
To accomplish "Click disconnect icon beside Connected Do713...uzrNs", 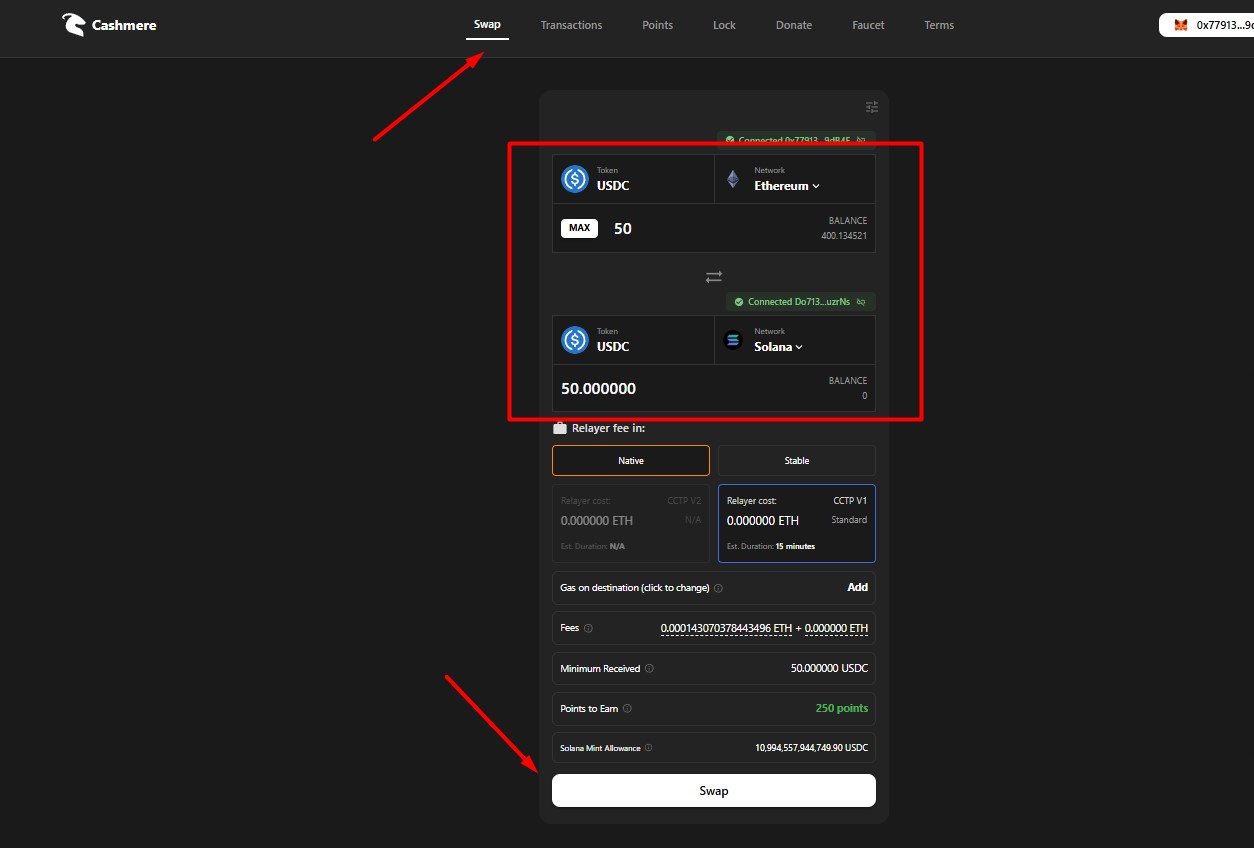I will coord(861,302).
